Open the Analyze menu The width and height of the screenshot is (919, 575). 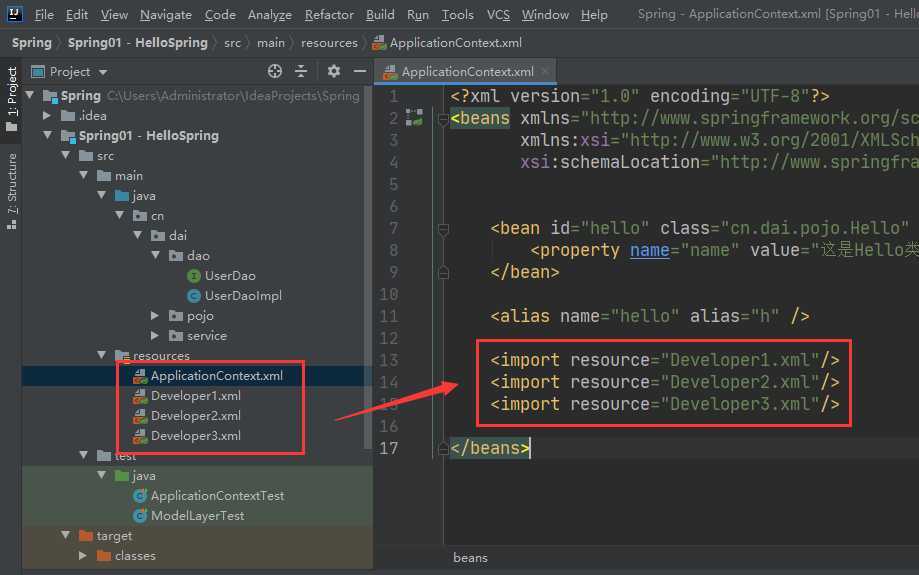tap(270, 15)
